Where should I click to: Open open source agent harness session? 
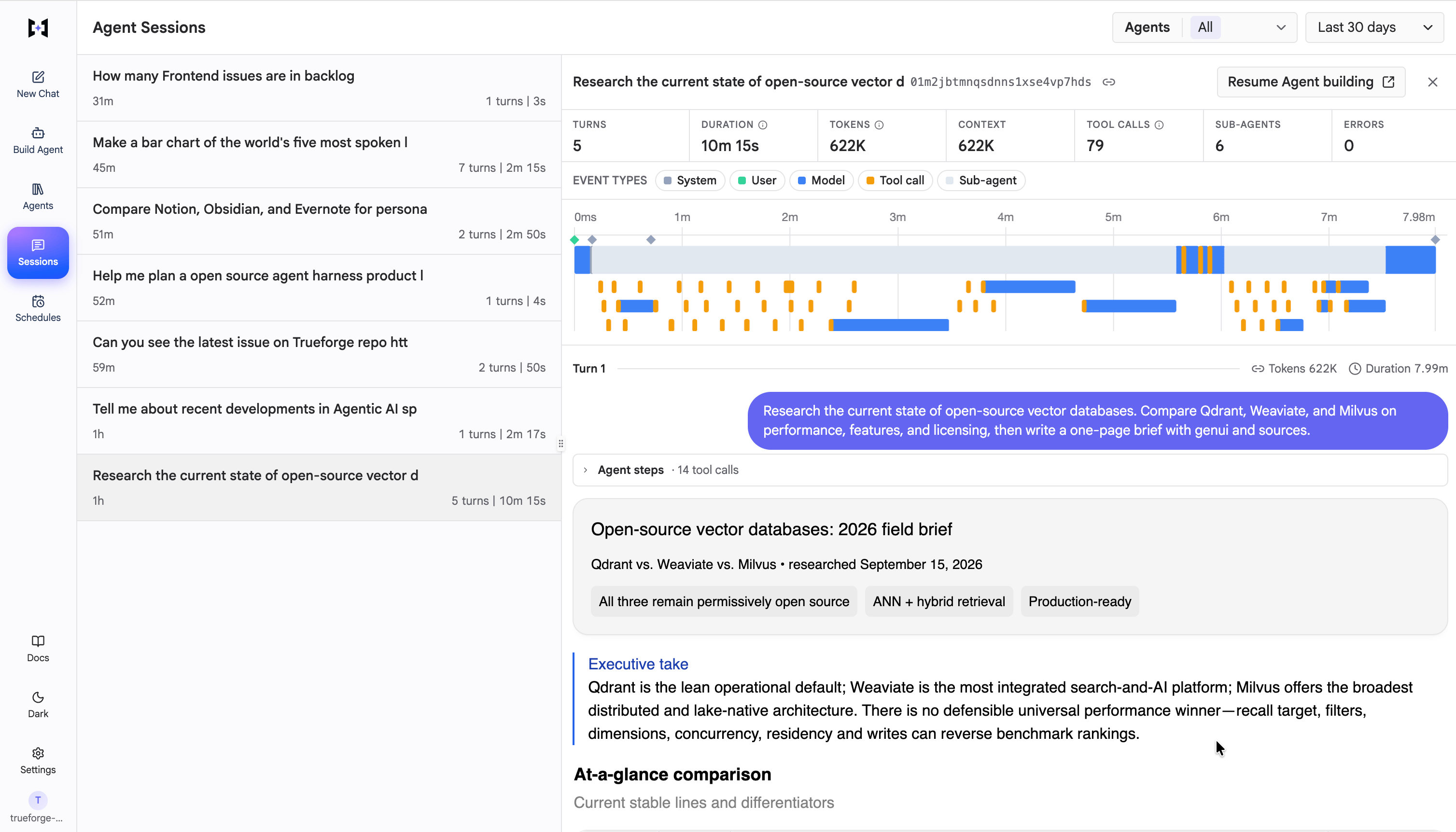pyautogui.click(x=319, y=288)
